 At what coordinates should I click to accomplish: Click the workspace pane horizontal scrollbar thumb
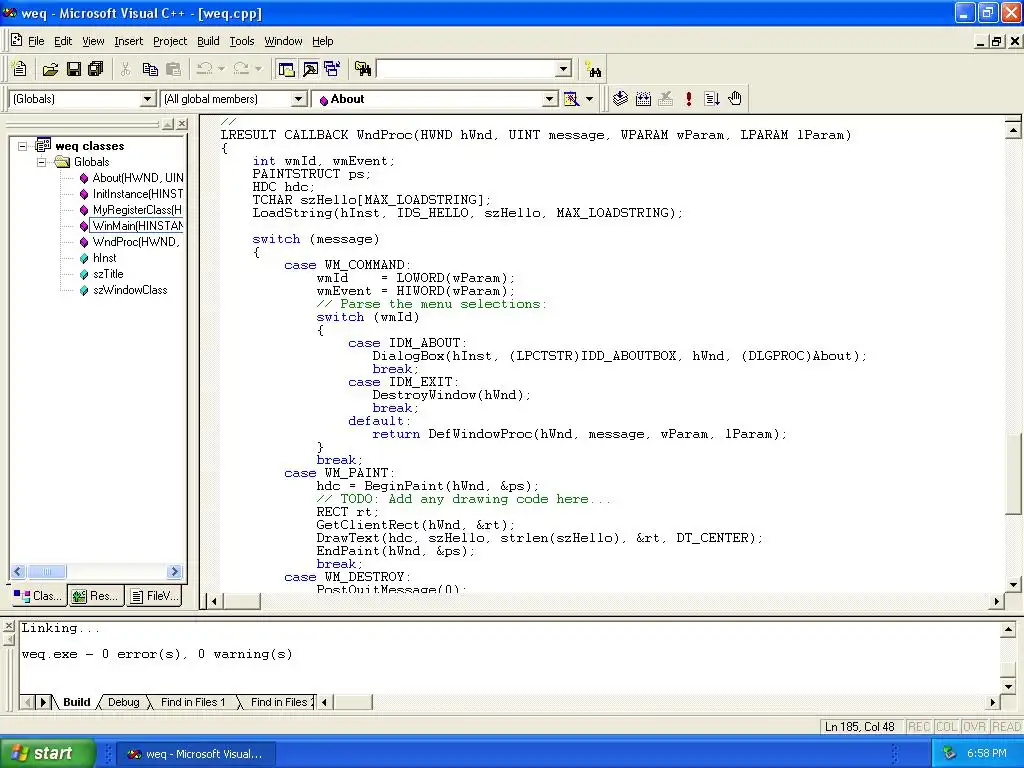point(46,571)
